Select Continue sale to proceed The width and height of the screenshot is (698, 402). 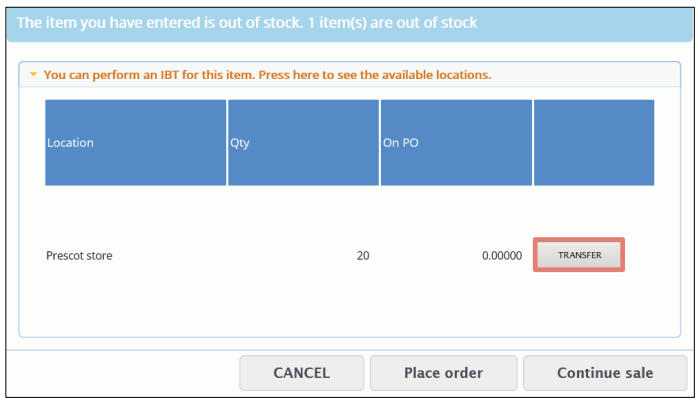pos(605,373)
